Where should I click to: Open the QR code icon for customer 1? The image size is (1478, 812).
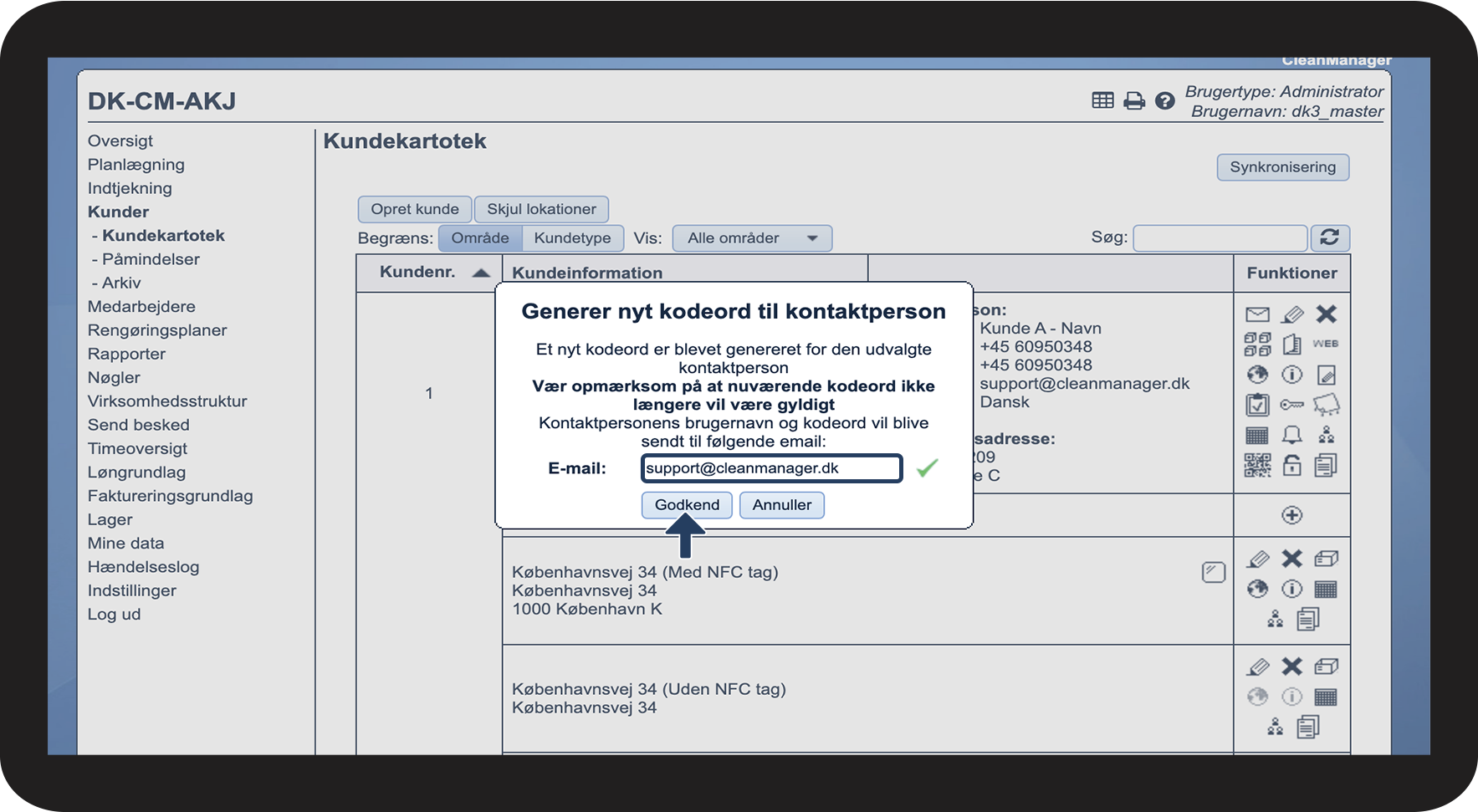pos(1257,465)
